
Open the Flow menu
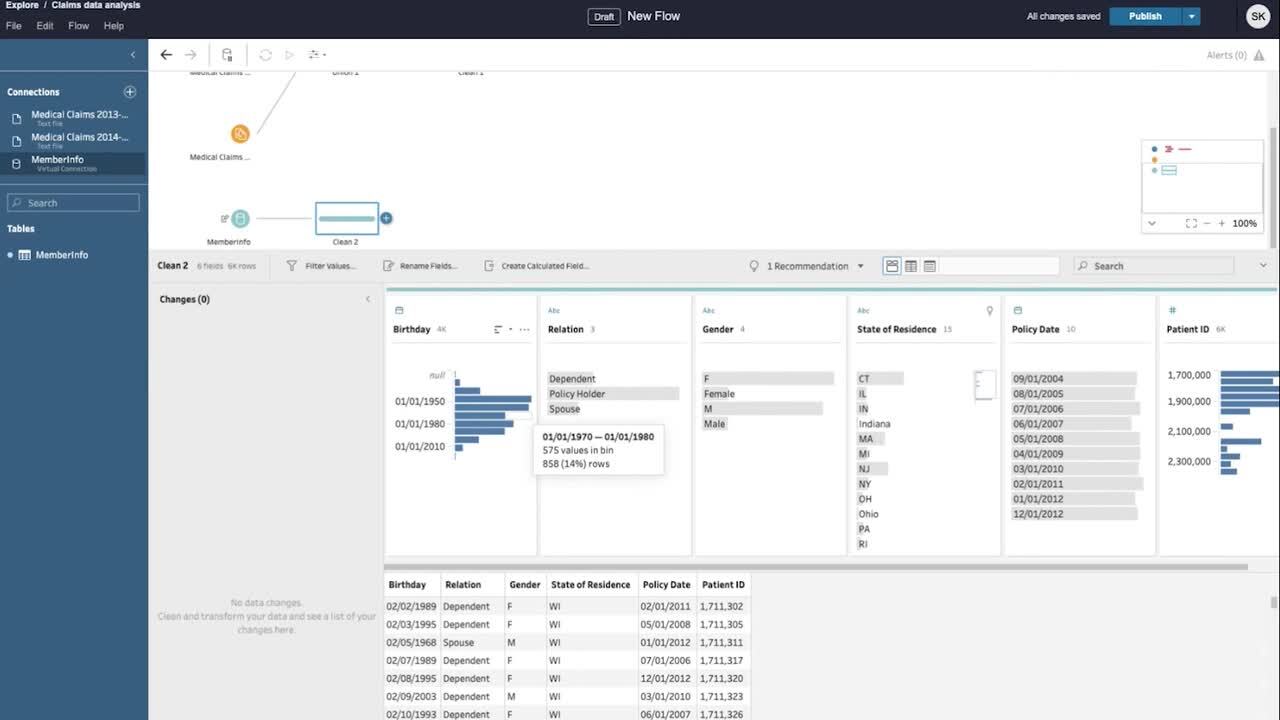79,26
